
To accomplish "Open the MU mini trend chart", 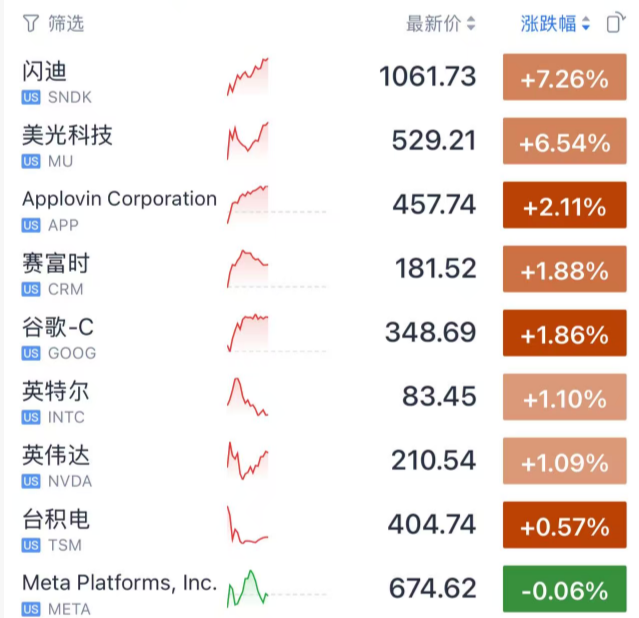I will [248, 141].
